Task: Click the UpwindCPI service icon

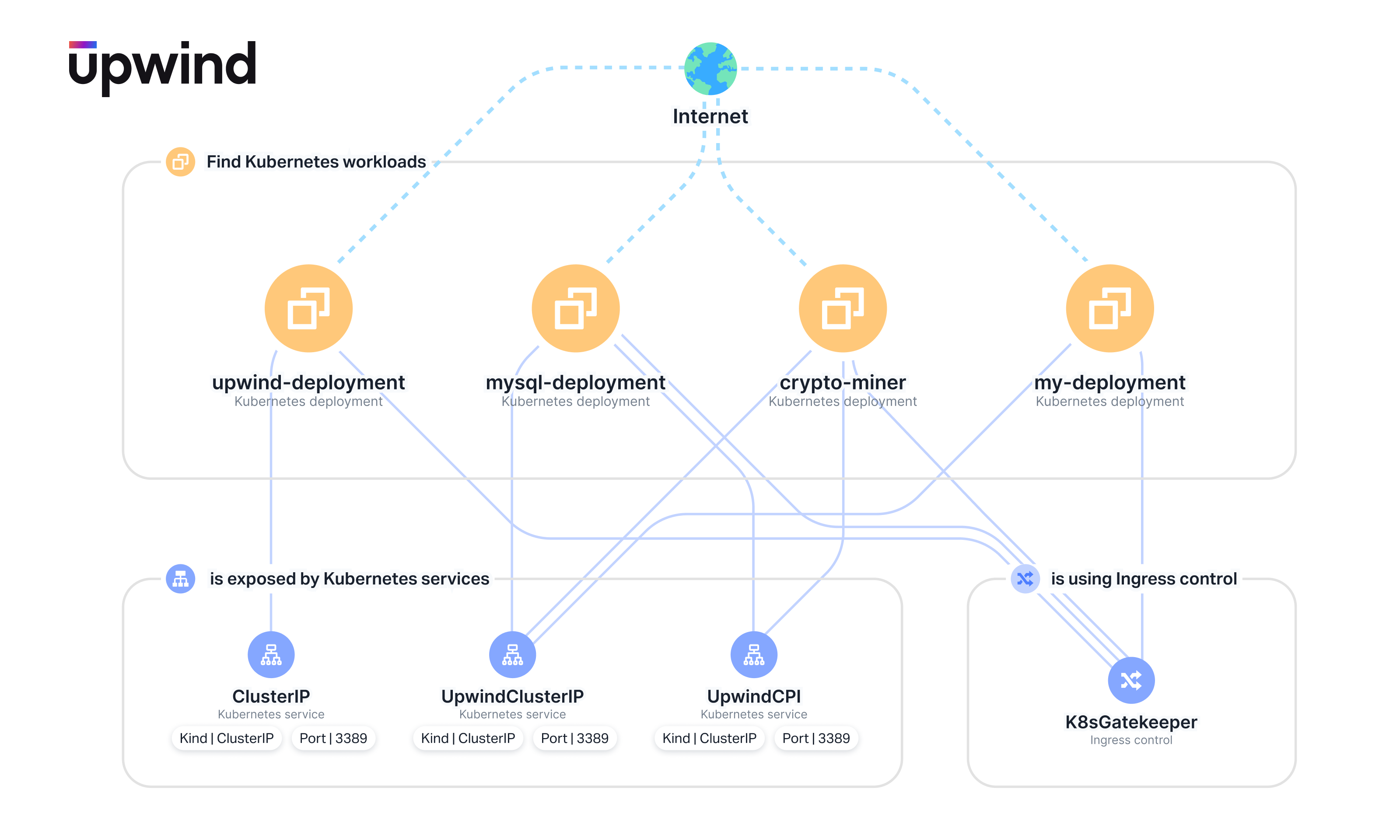Action: click(x=753, y=654)
